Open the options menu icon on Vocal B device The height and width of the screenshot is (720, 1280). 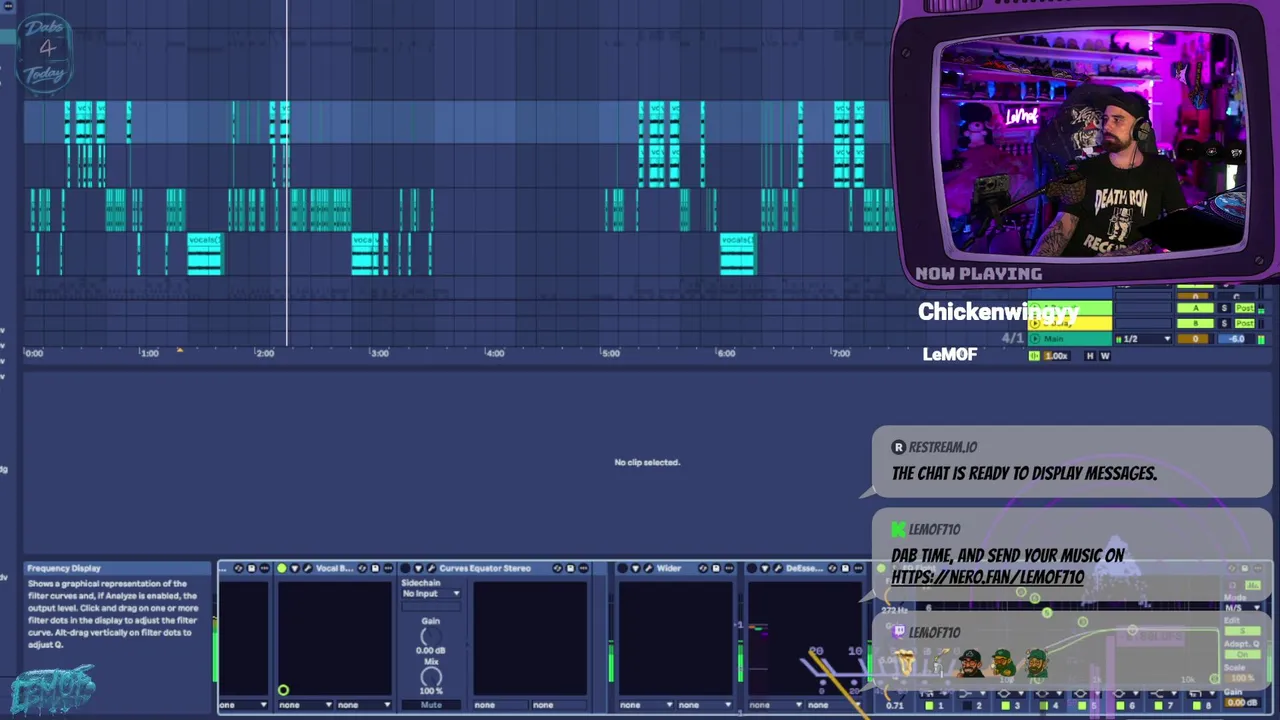[x=389, y=568]
